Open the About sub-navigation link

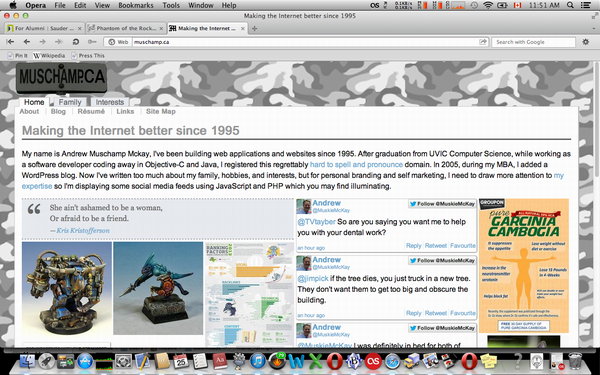[x=29, y=111]
